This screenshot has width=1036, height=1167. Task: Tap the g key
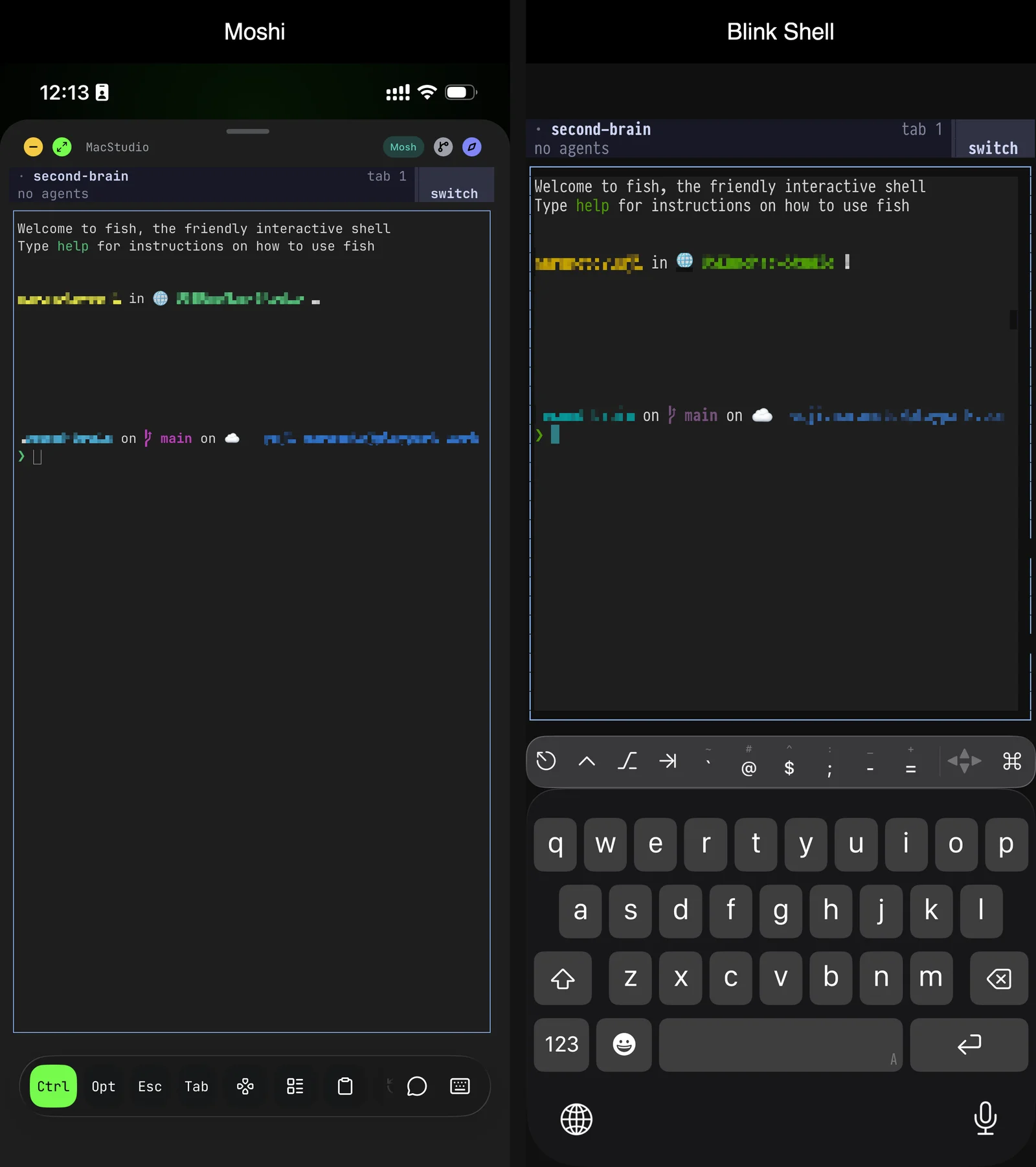point(781,911)
